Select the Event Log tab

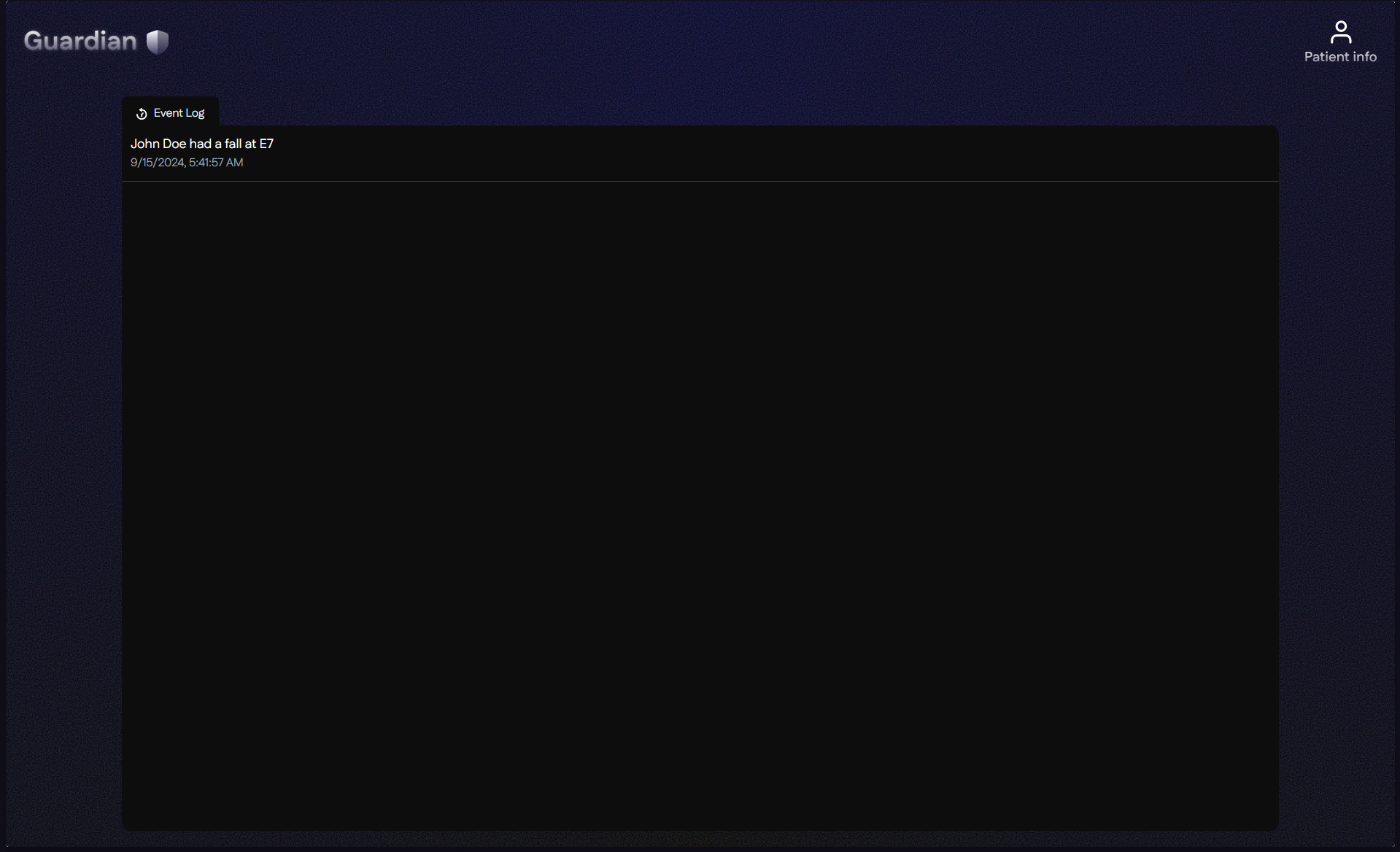(x=170, y=112)
